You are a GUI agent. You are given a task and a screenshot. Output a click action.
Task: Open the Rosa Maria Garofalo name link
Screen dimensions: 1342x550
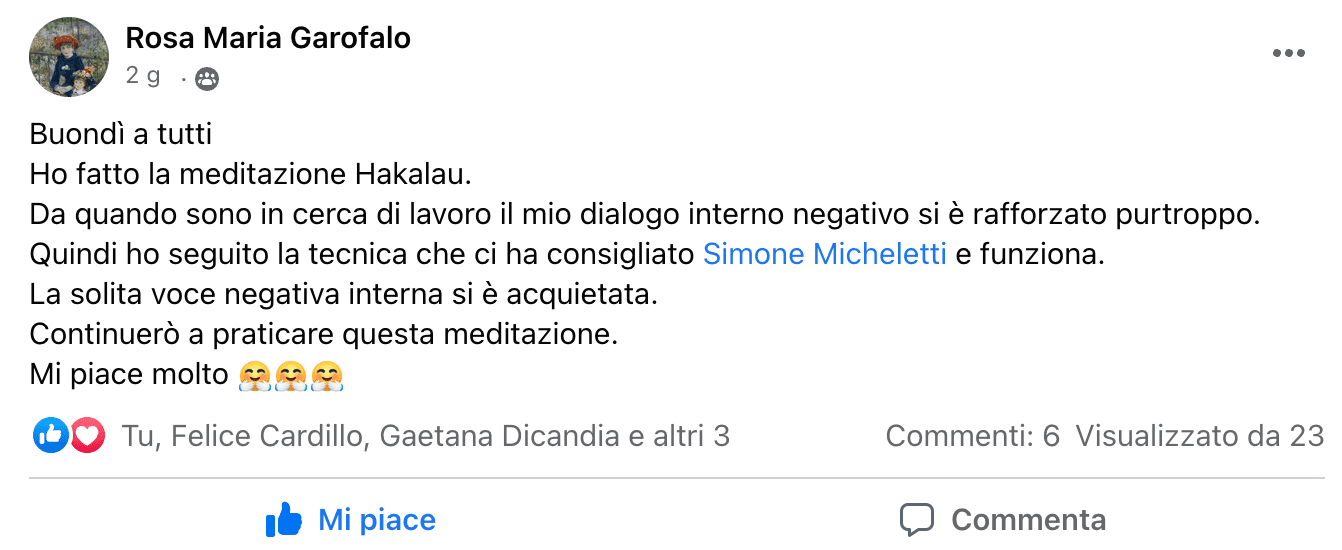tap(268, 38)
